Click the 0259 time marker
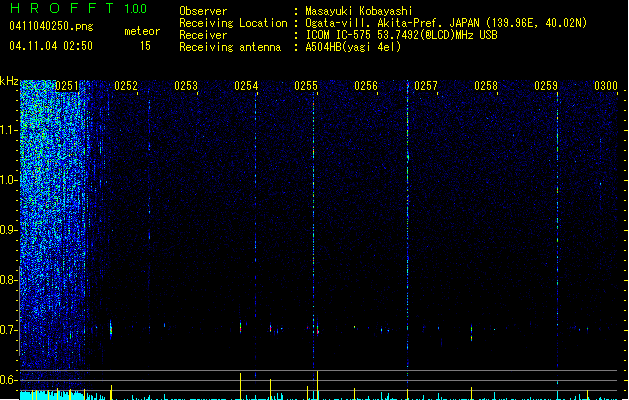This screenshot has width=629, height=400. tap(546, 86)
